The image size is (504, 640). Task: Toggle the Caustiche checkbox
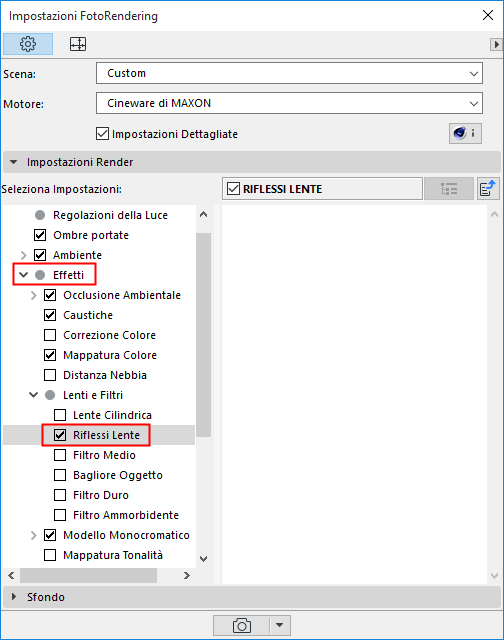50,315
